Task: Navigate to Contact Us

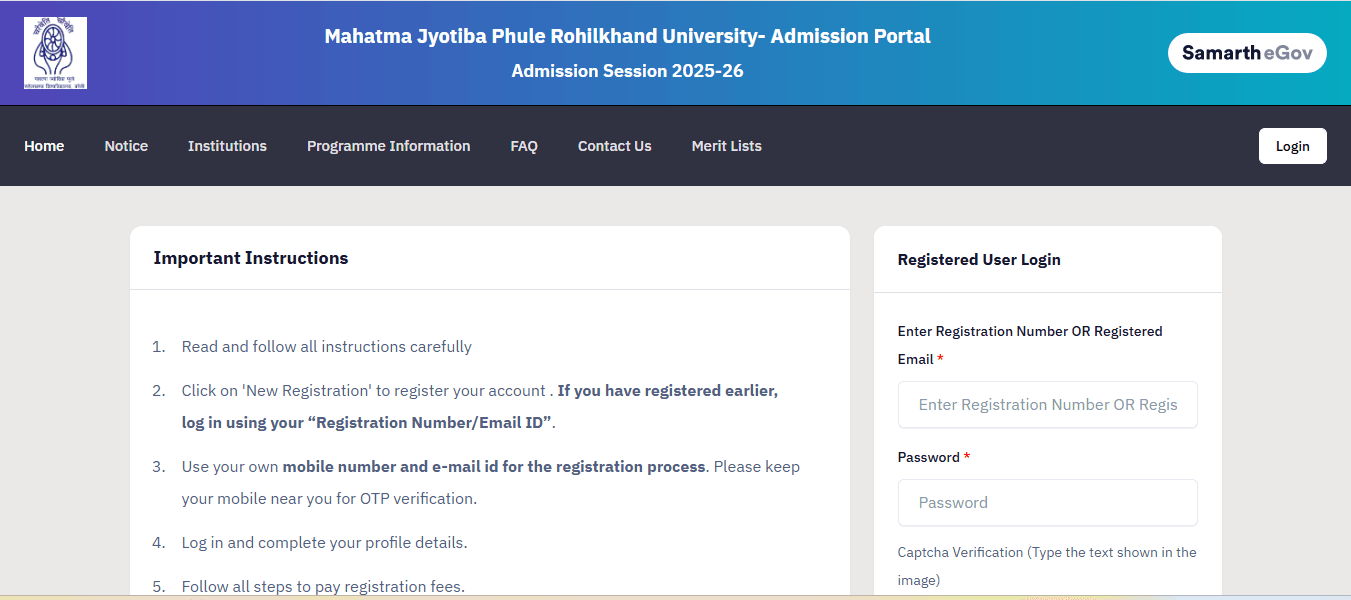Action: [x=614, y=146]
